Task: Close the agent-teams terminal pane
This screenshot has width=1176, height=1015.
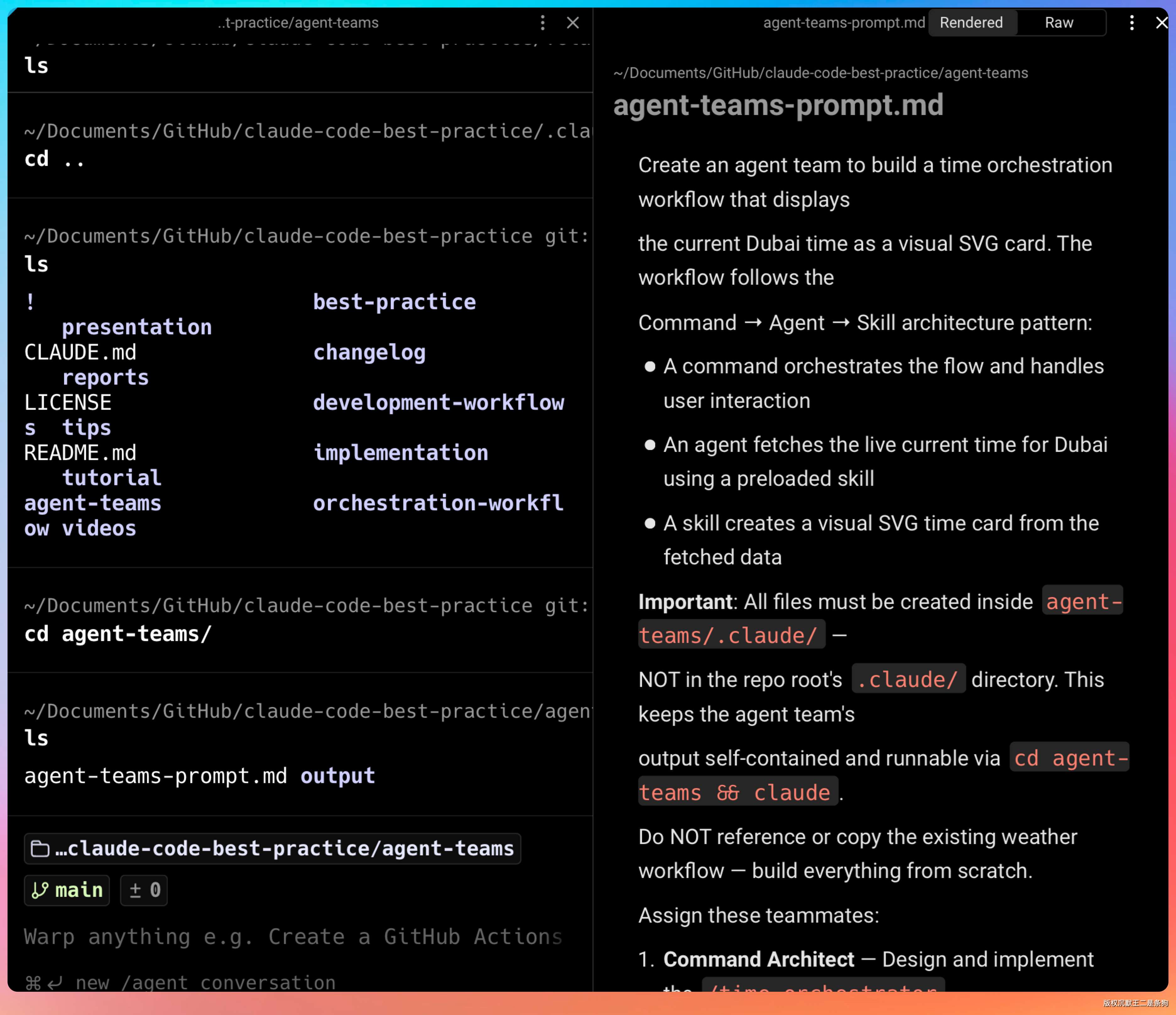Action: coord(573,23)
